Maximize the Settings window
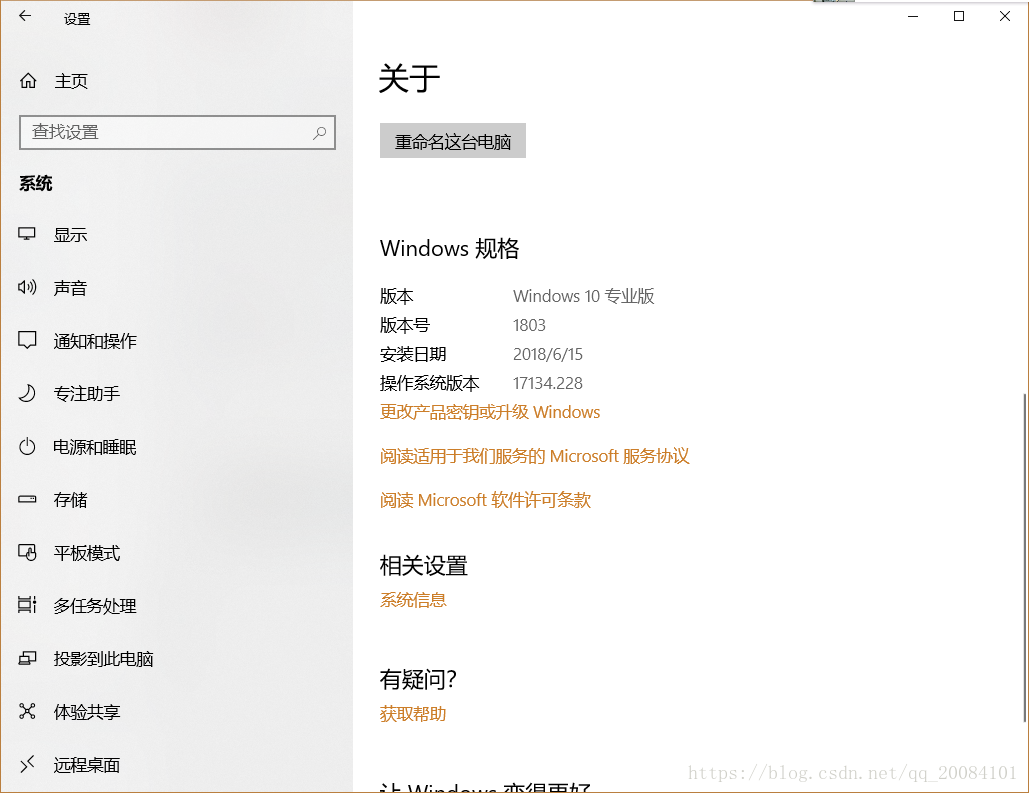Screen dimensions: 1029x793 (x=959, y=16)
